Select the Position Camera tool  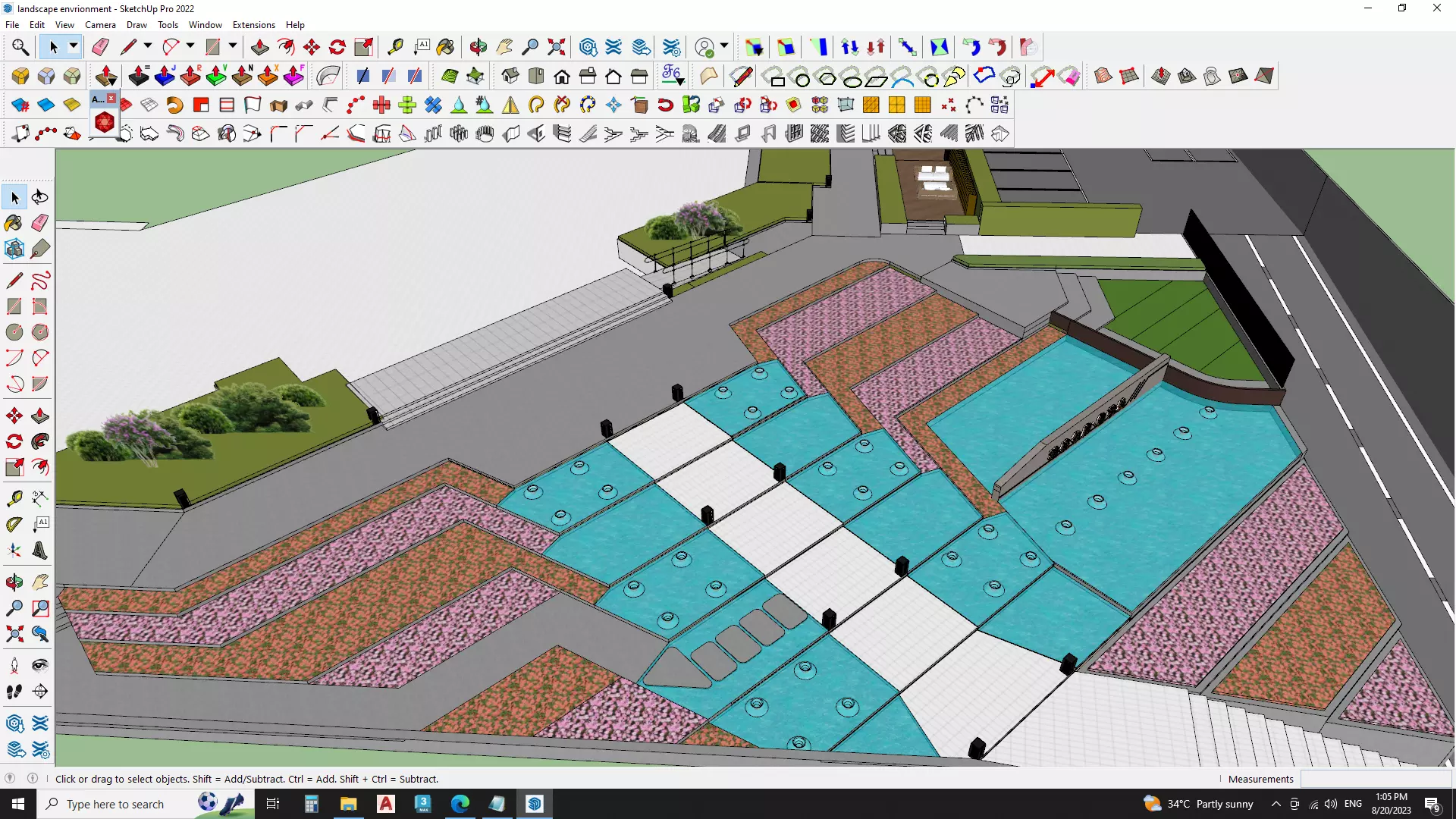point(14,666)
